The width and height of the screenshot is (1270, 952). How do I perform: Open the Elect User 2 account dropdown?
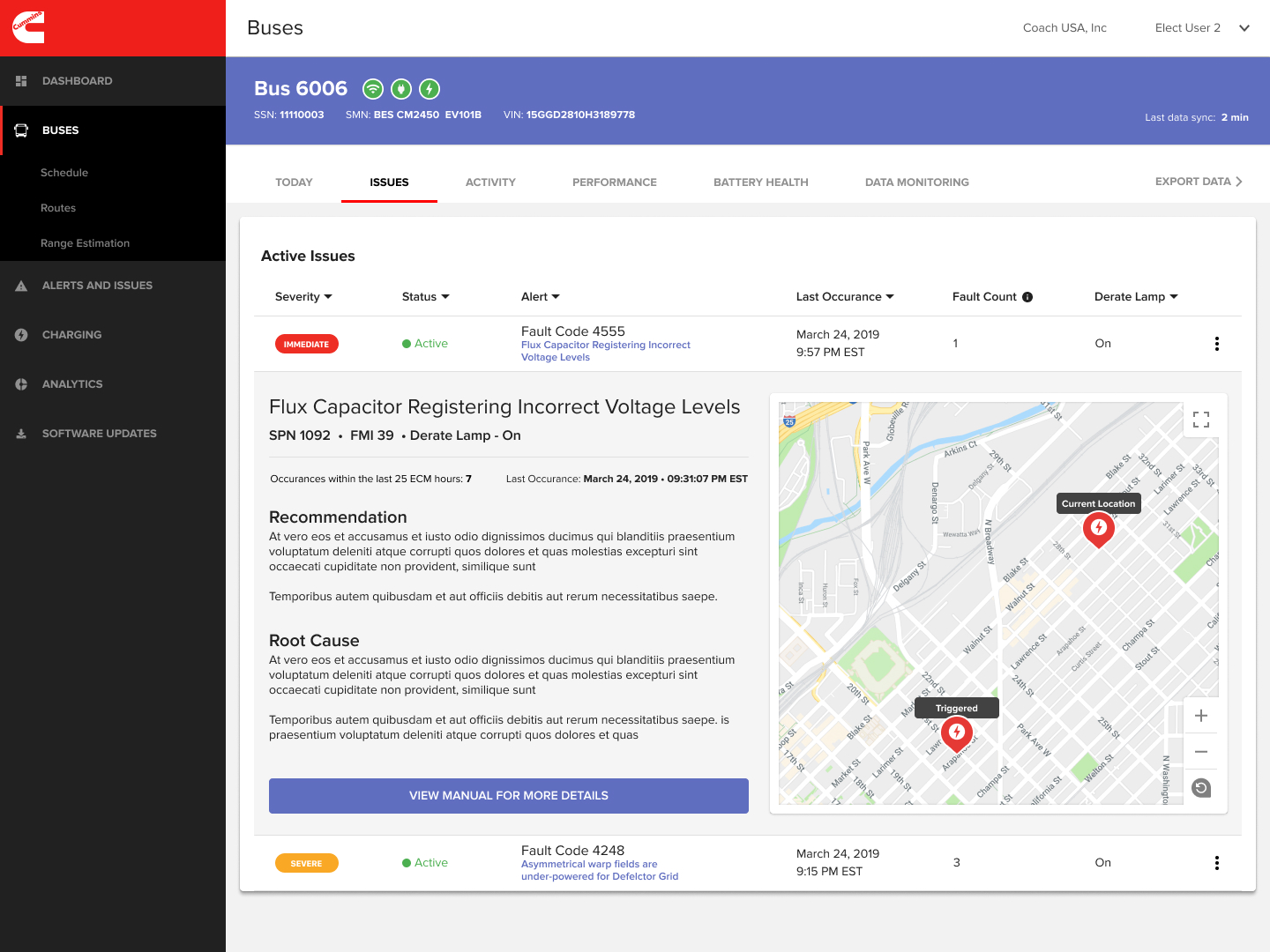tap(1203, 28)
